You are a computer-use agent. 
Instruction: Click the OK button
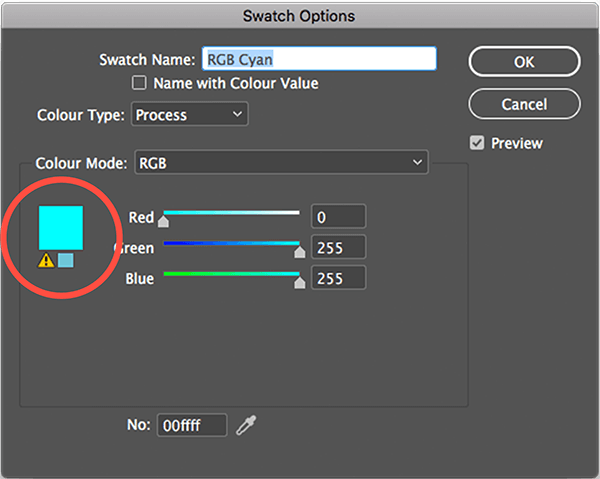pos(524,62)
